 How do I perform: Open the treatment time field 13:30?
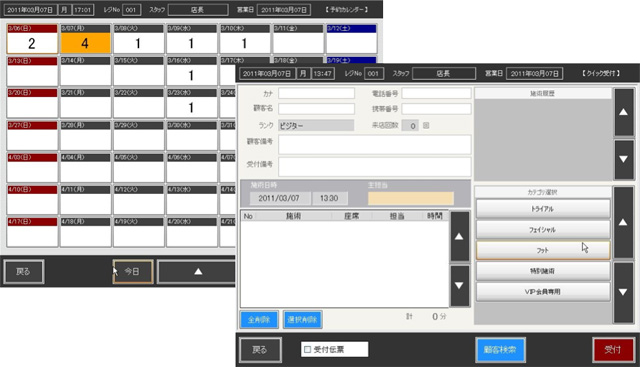tap(330, 198)
